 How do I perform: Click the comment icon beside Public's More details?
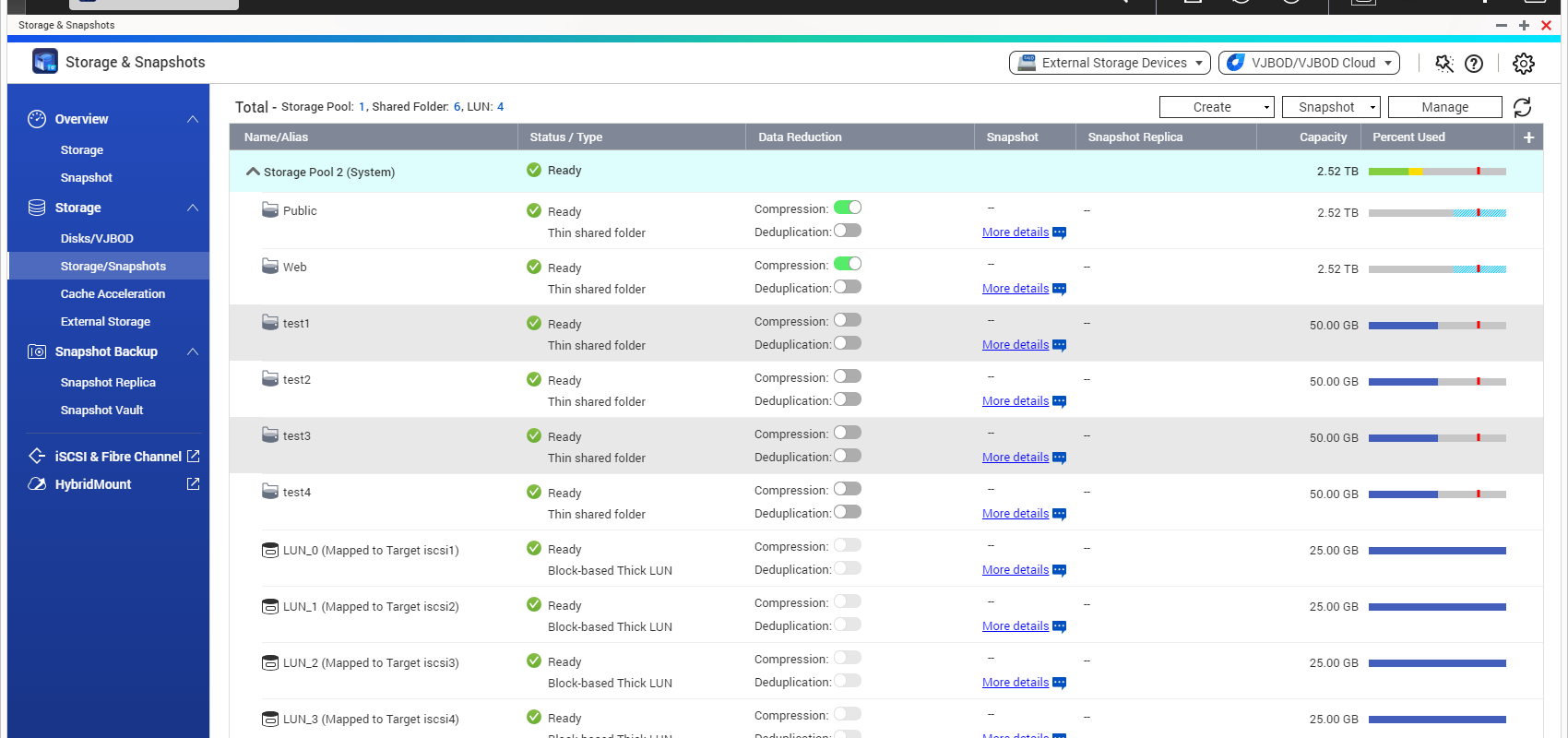pos(1059,233)
